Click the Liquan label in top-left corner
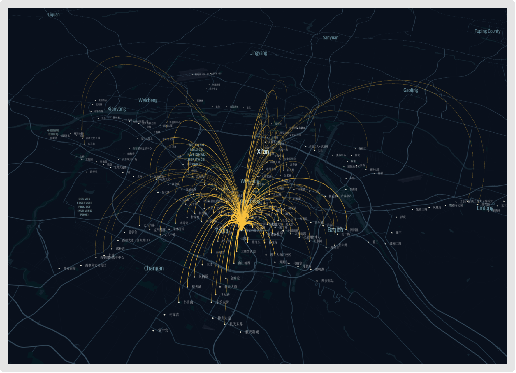The width and height of the screenshot is (516, 373). point(53,15)
